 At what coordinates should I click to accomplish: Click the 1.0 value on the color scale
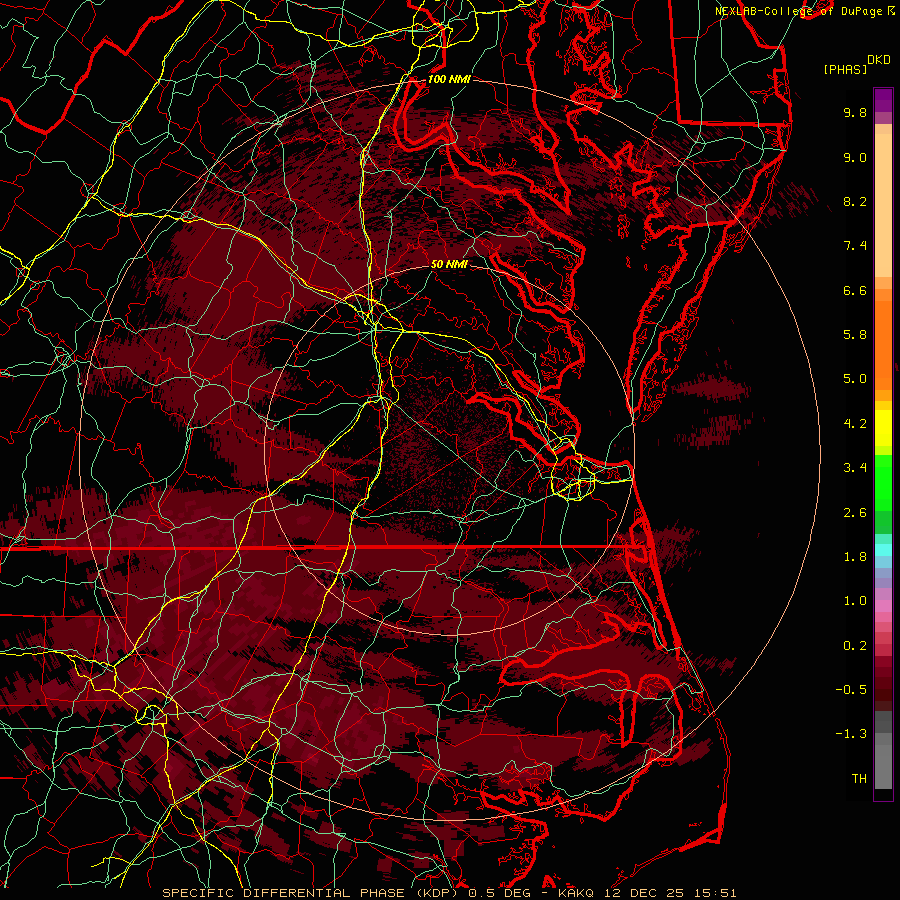coord(855,601)
